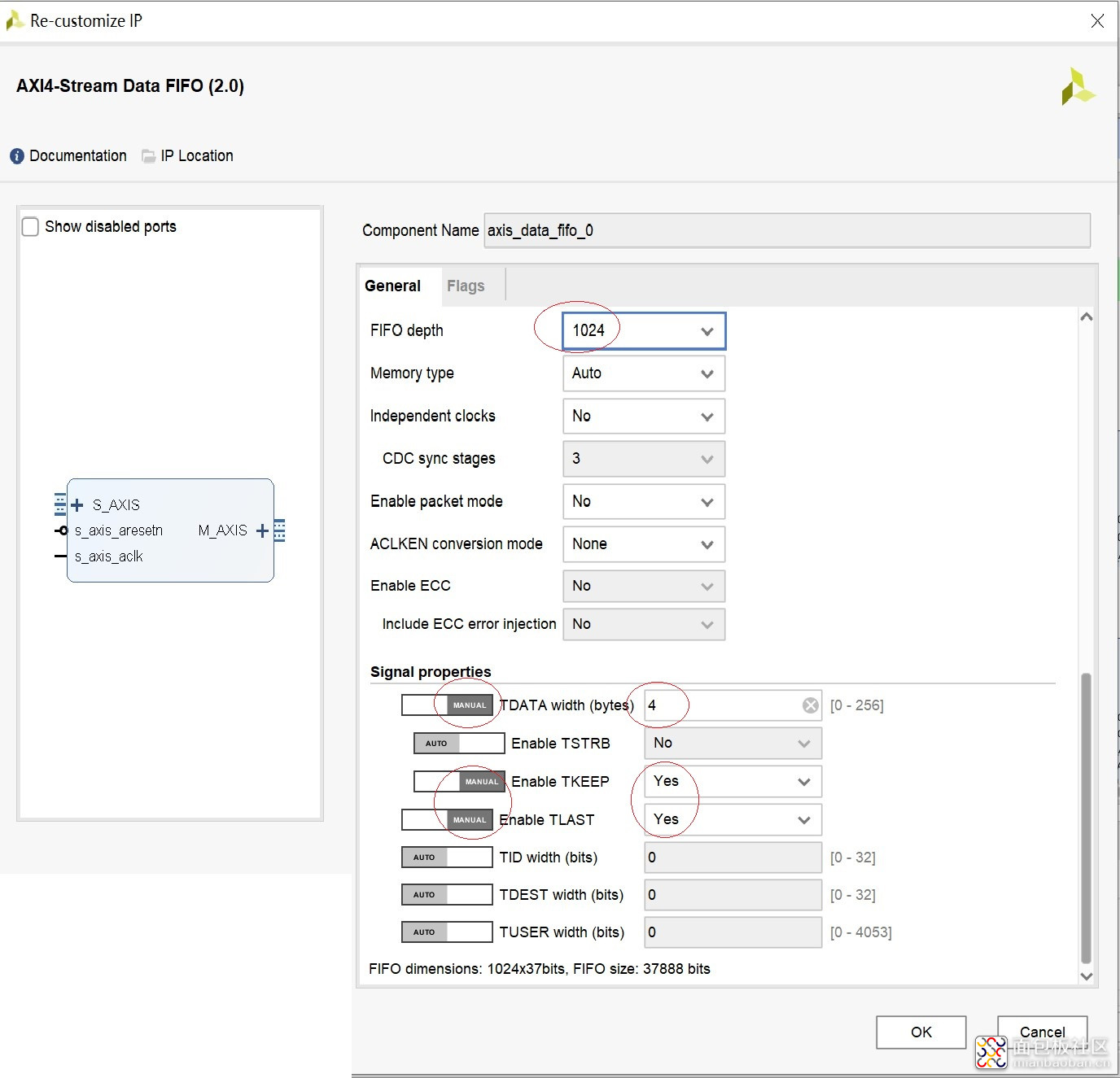This screenshot has width=1120, height=1078.
Task: Click the OK button
Action: tap(921, 1032)
